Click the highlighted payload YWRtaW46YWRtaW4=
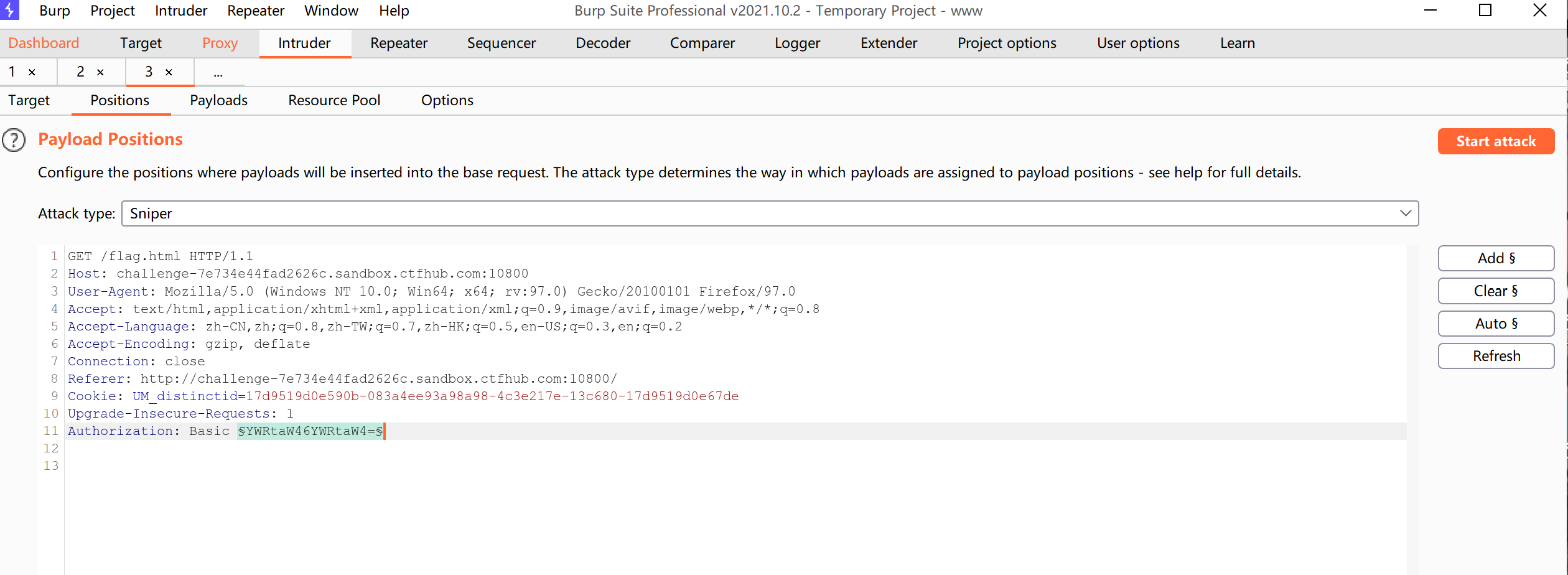Viewport: 1568px width, 575px height. click(310, 431)
